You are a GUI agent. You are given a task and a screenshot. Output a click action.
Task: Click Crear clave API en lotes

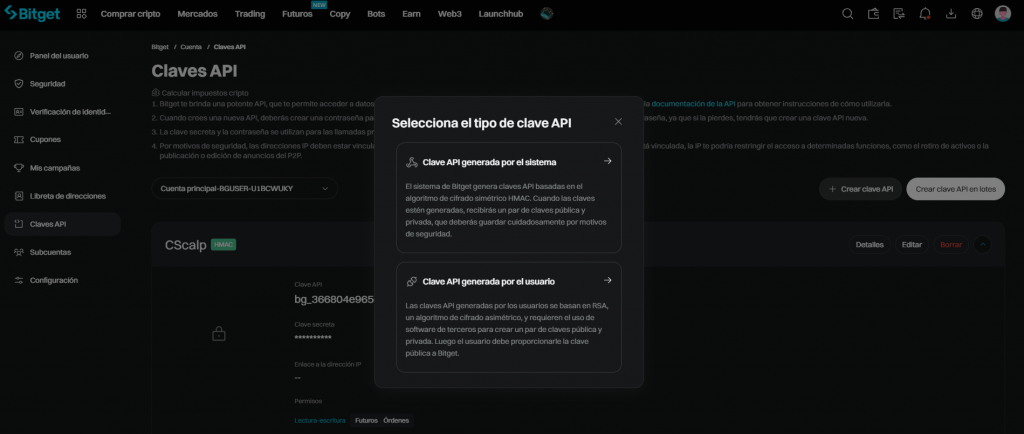(x=955, y=189)
